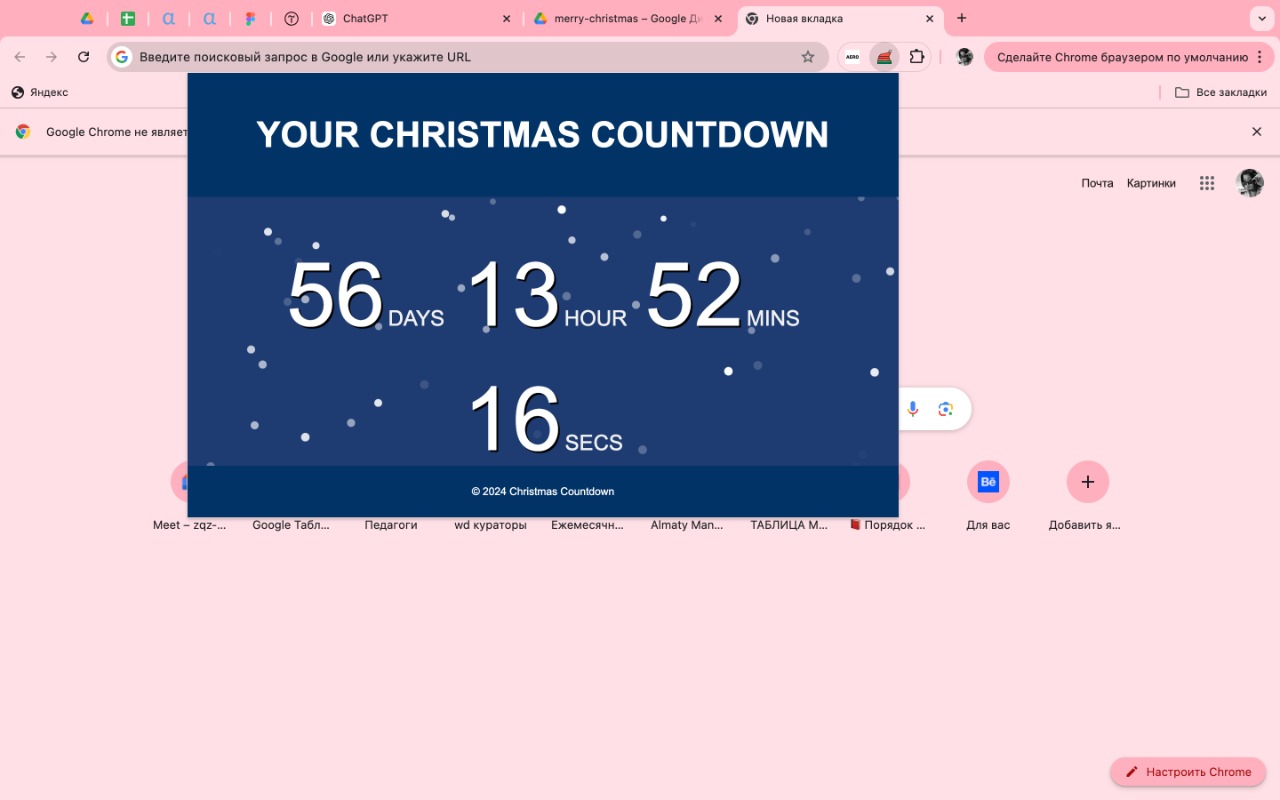Open the Google Sheets pinned tab icon

click(x=128, y=18)
